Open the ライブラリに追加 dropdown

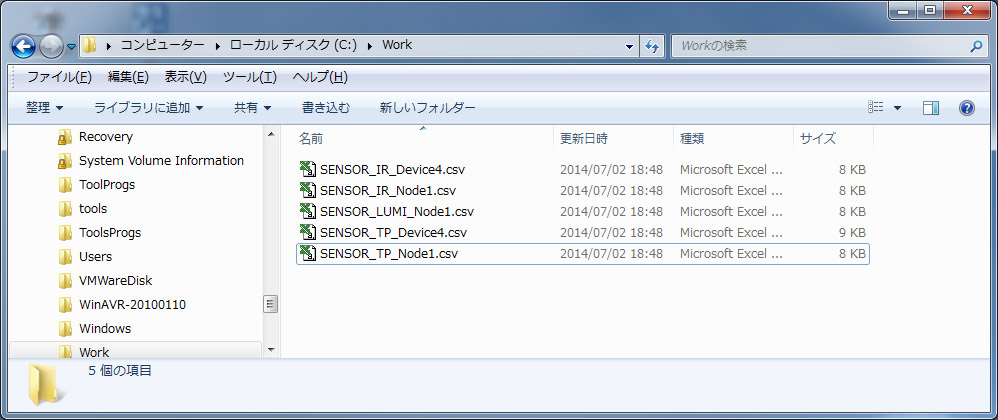(x=149, y=108)
